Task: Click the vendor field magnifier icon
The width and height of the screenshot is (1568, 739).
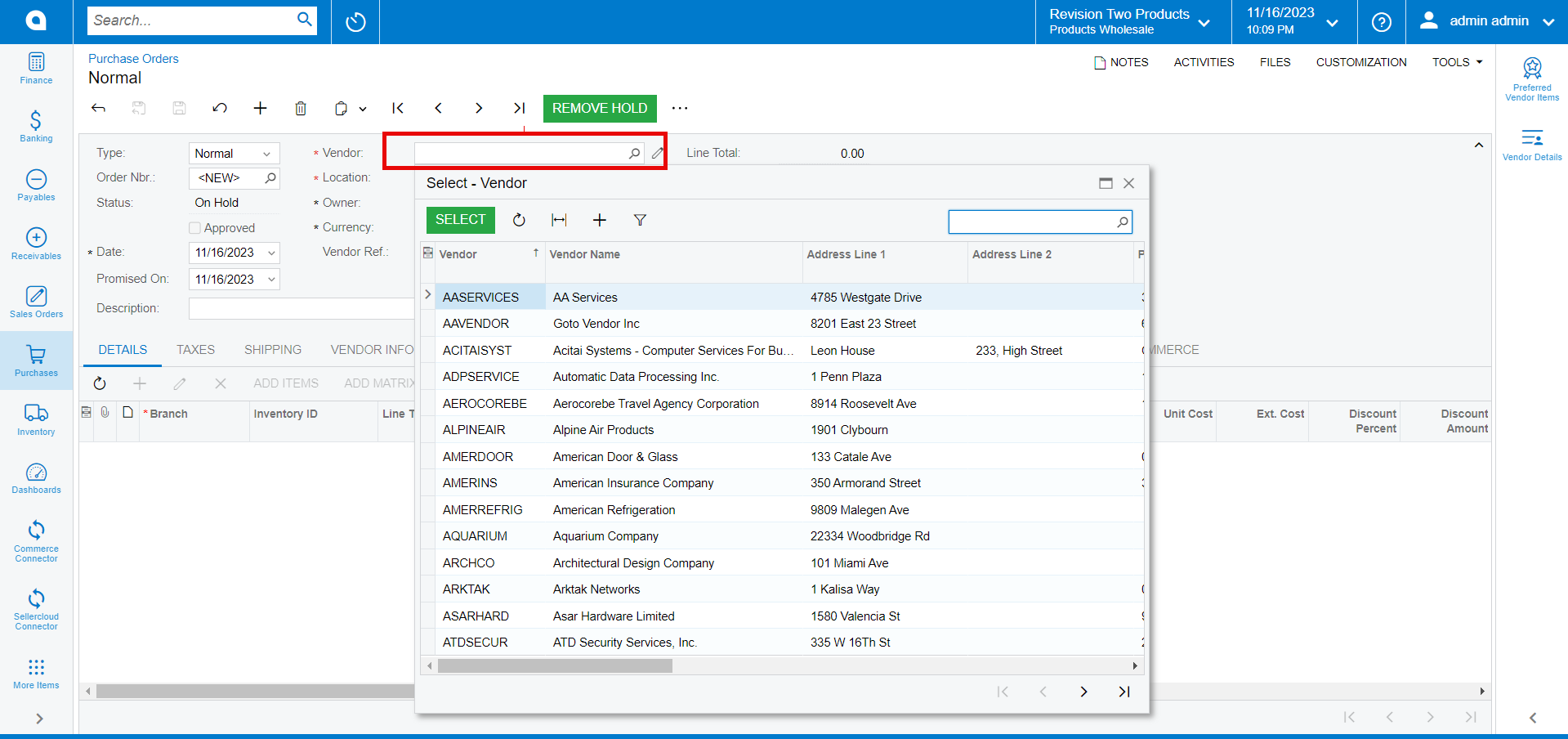Action: click(x=634, y=153)
